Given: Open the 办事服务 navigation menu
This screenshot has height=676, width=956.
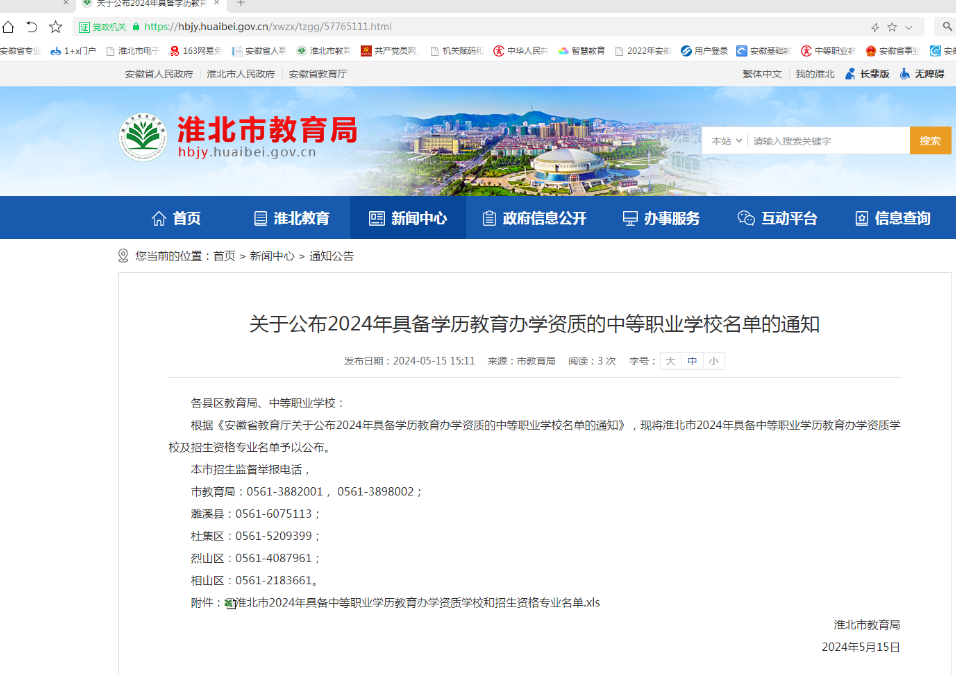Looking at the screenshot, I should [x=660, y=218].
